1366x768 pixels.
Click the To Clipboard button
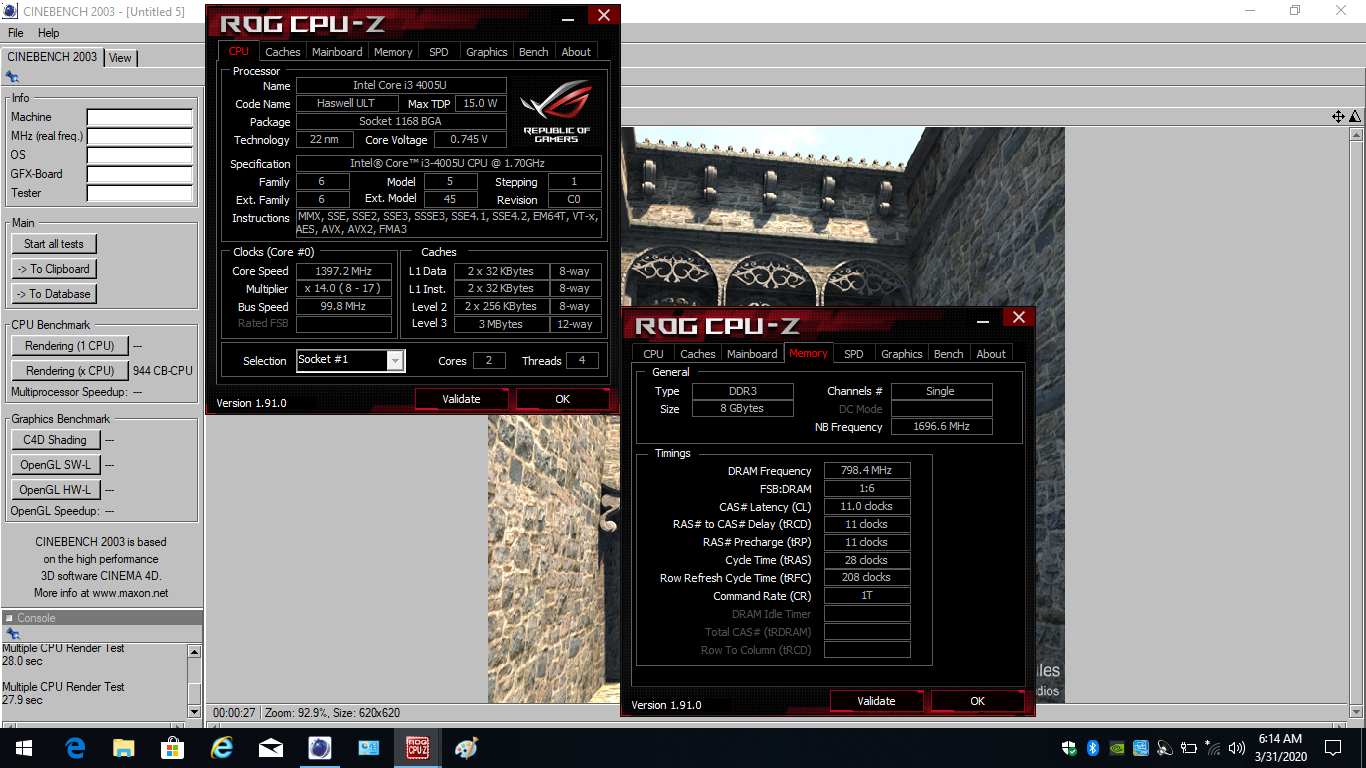coord(54,269)
